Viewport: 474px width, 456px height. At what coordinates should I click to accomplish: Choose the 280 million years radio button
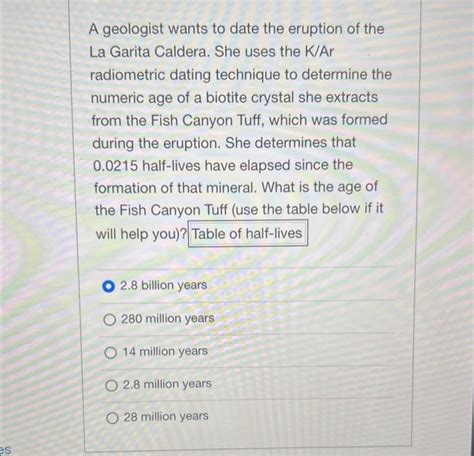(x=109, y=320)
